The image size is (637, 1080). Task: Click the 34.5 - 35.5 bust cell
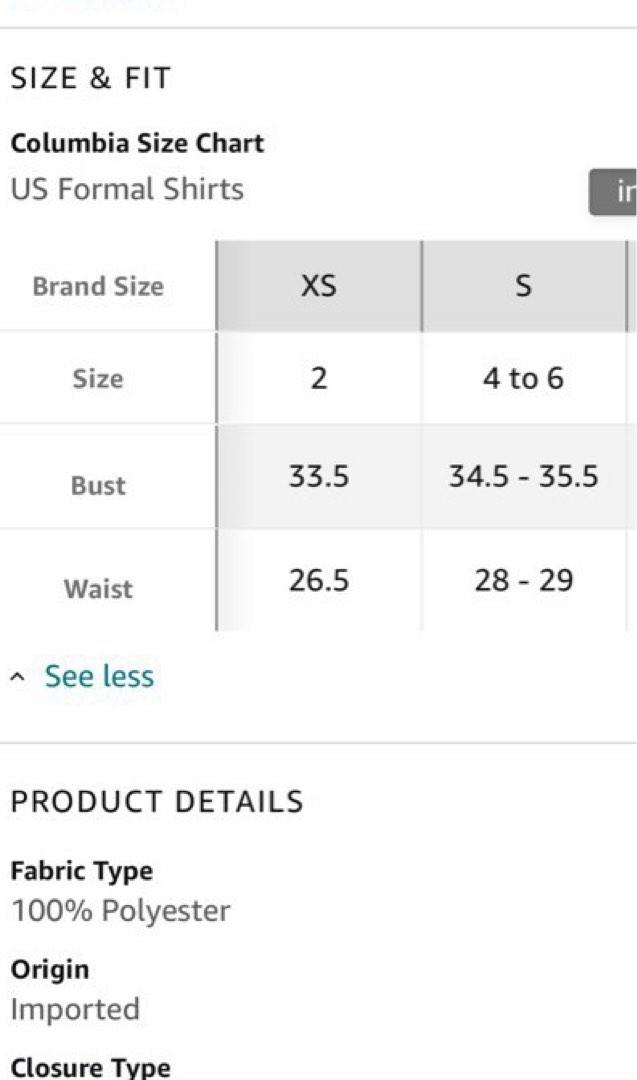pyautogui.click(x=523, y=476)
